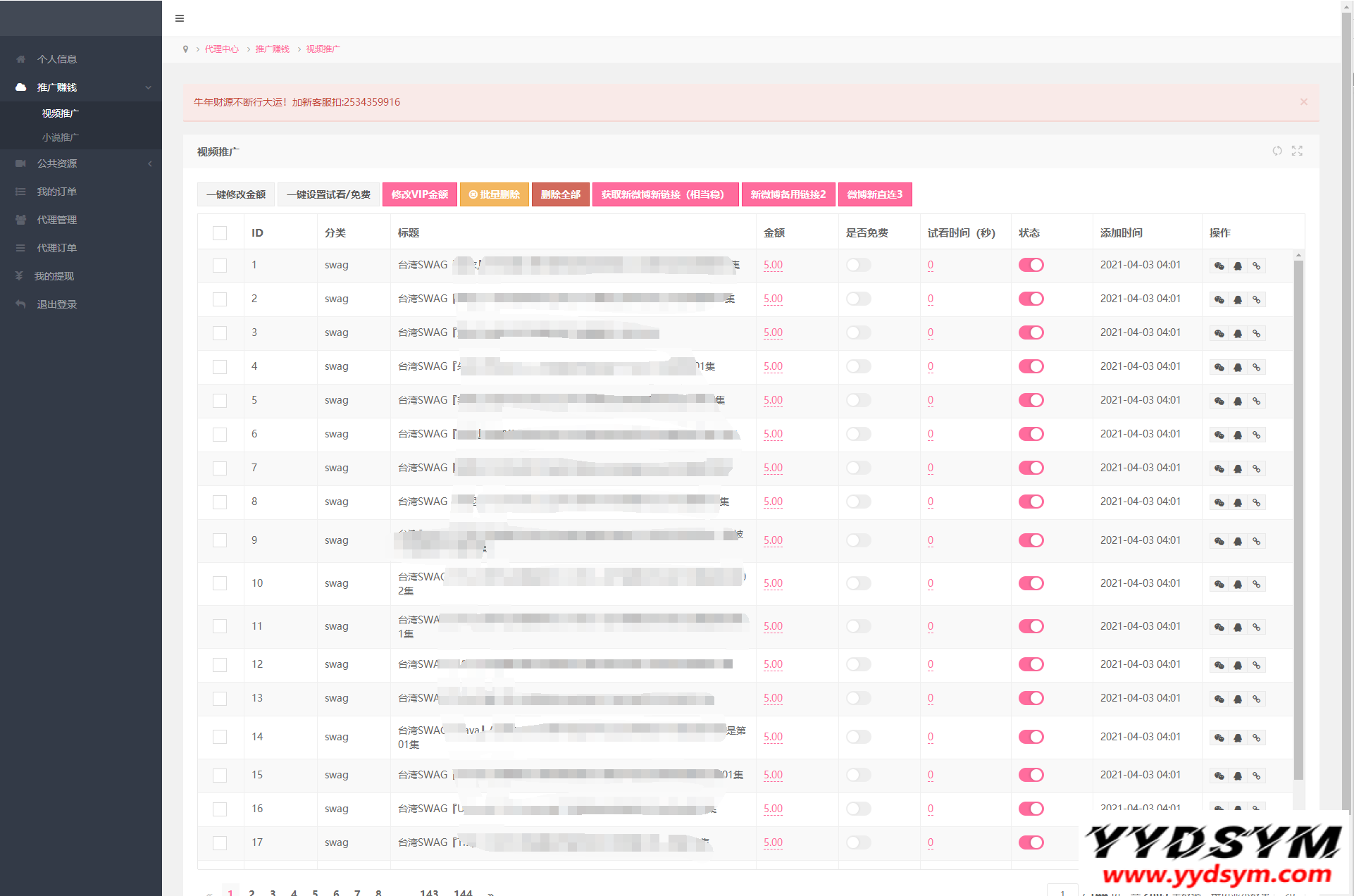Open 小说推广 submenu item
The height and width of the screenshot is (896, 1354).
(60, 137)
